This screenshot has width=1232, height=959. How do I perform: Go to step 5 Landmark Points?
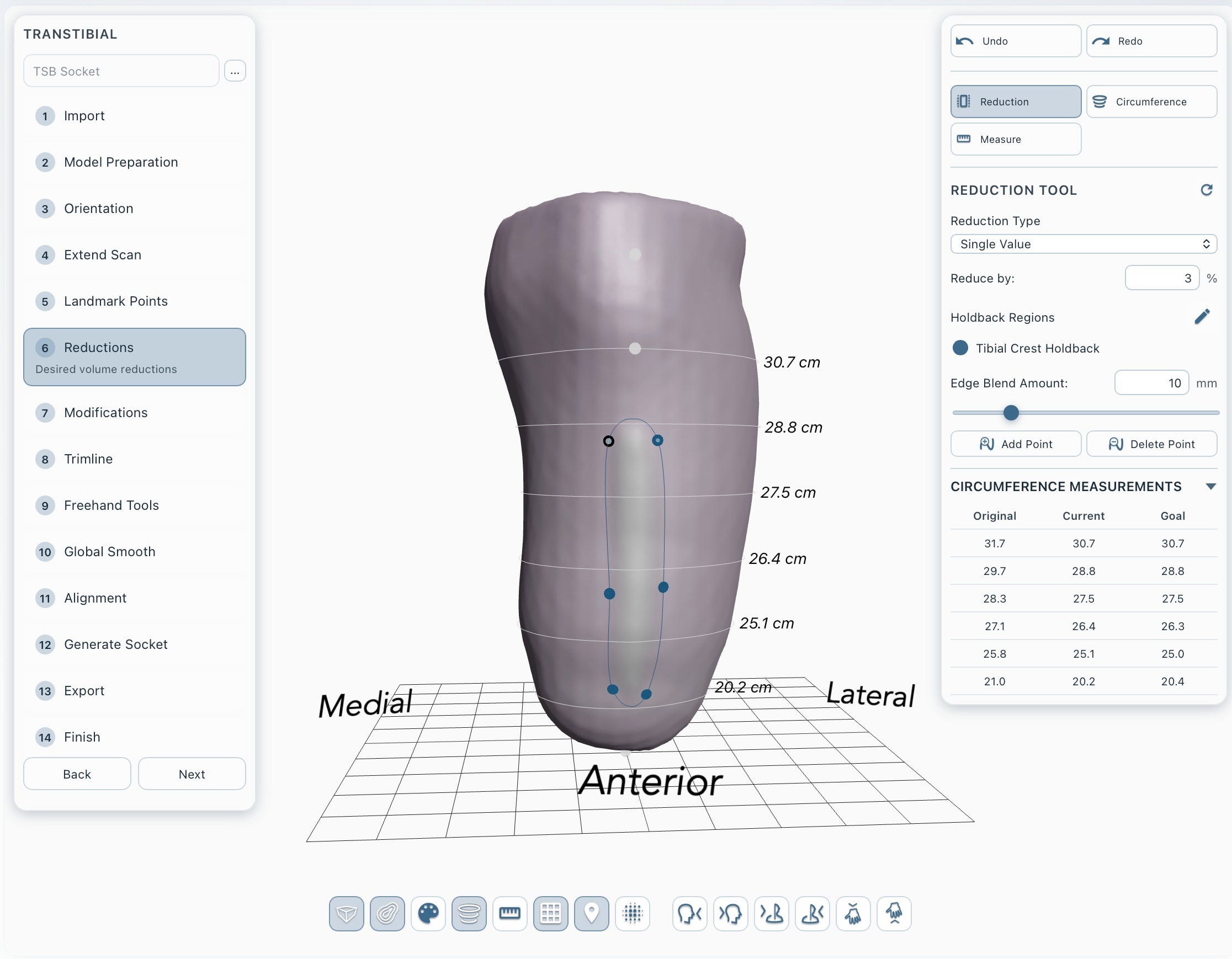(x=134, y=301)
